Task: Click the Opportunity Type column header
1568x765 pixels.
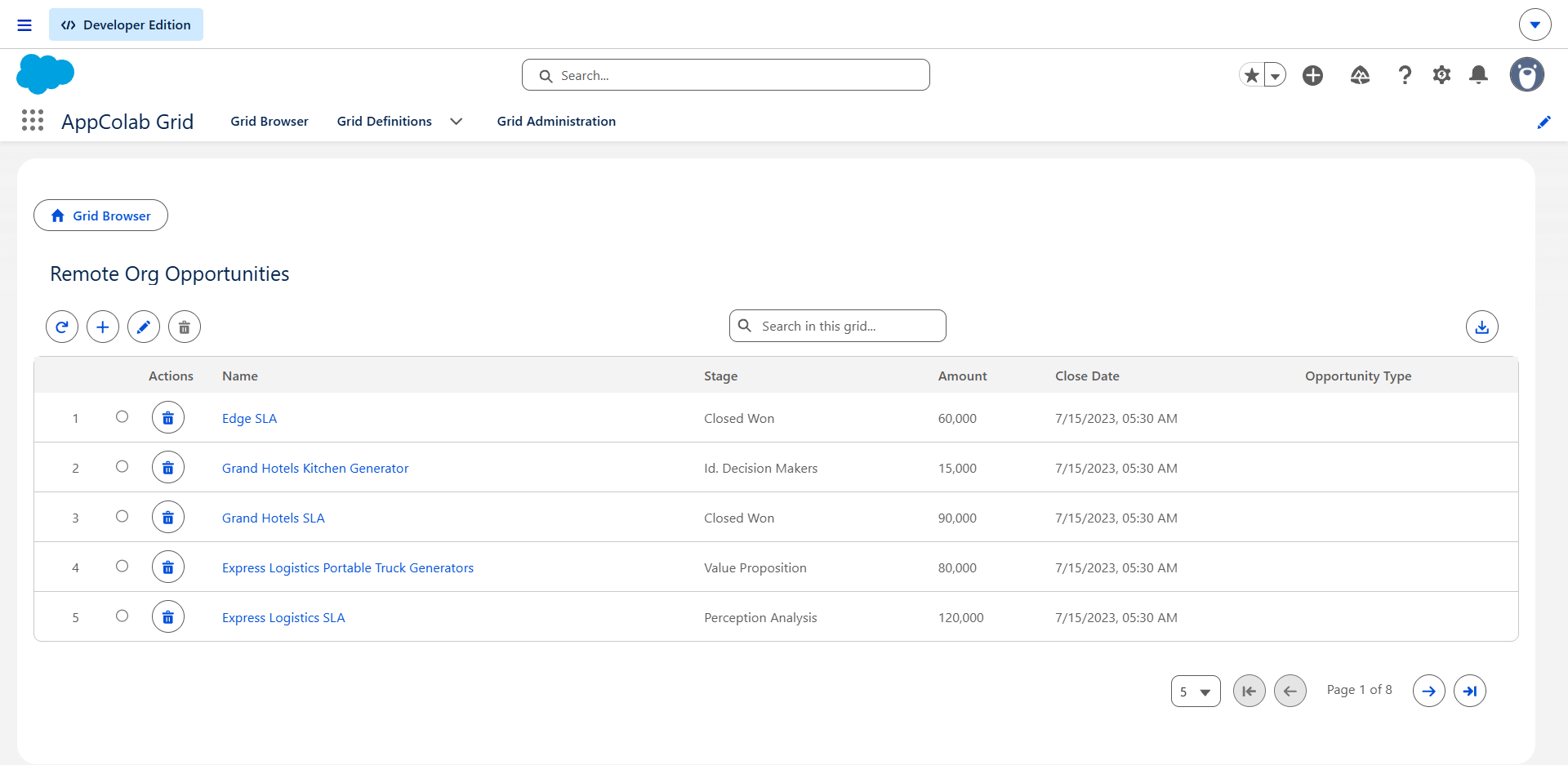Action: [1358, 376]
